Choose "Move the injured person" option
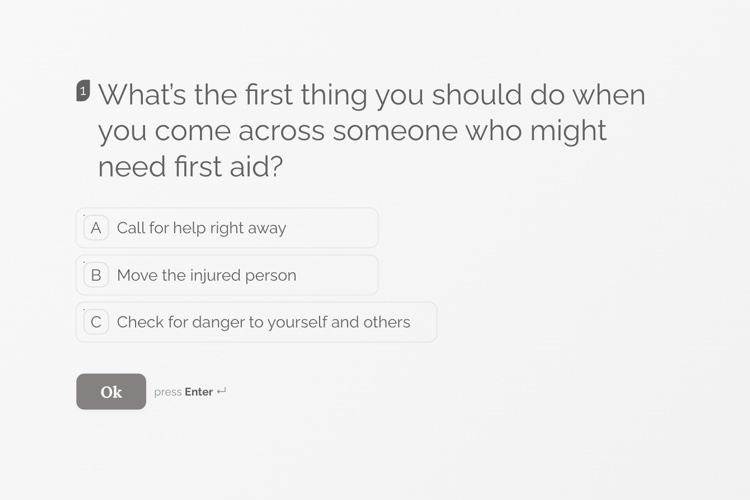The height and width of the screenshot is (500, 750). (227, 275)
